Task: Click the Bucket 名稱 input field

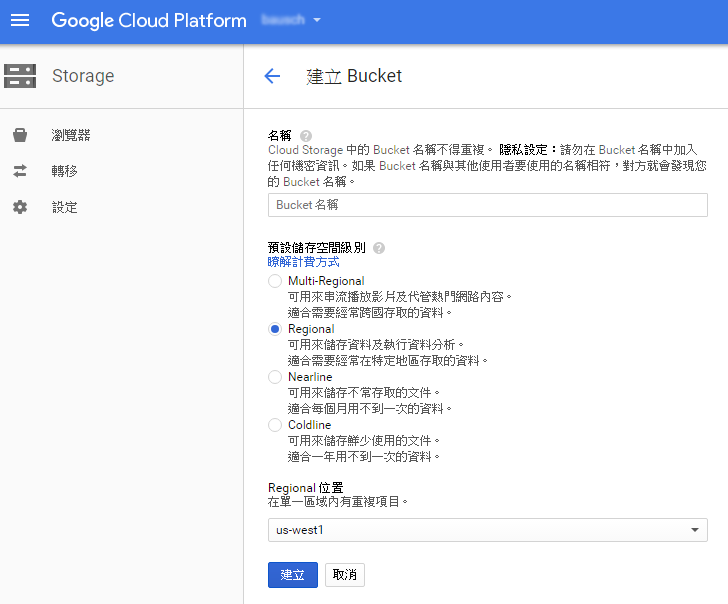Action: [x=487, y=205]
